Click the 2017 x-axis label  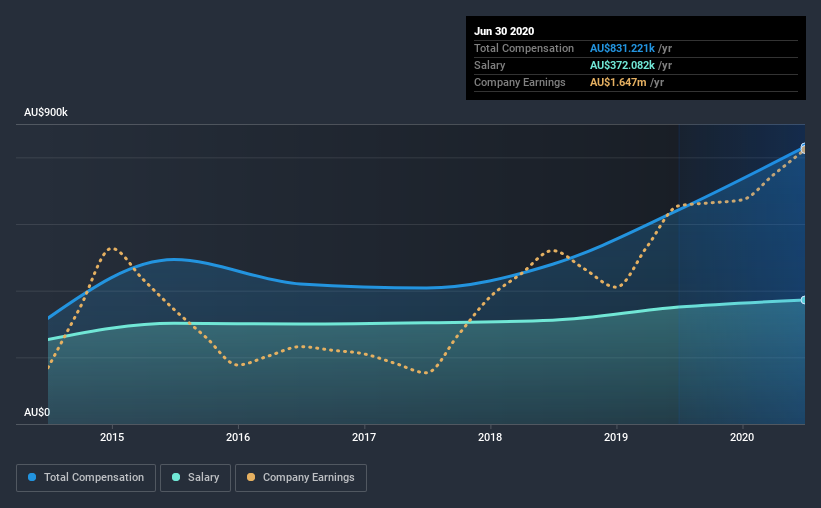[364, 437]
